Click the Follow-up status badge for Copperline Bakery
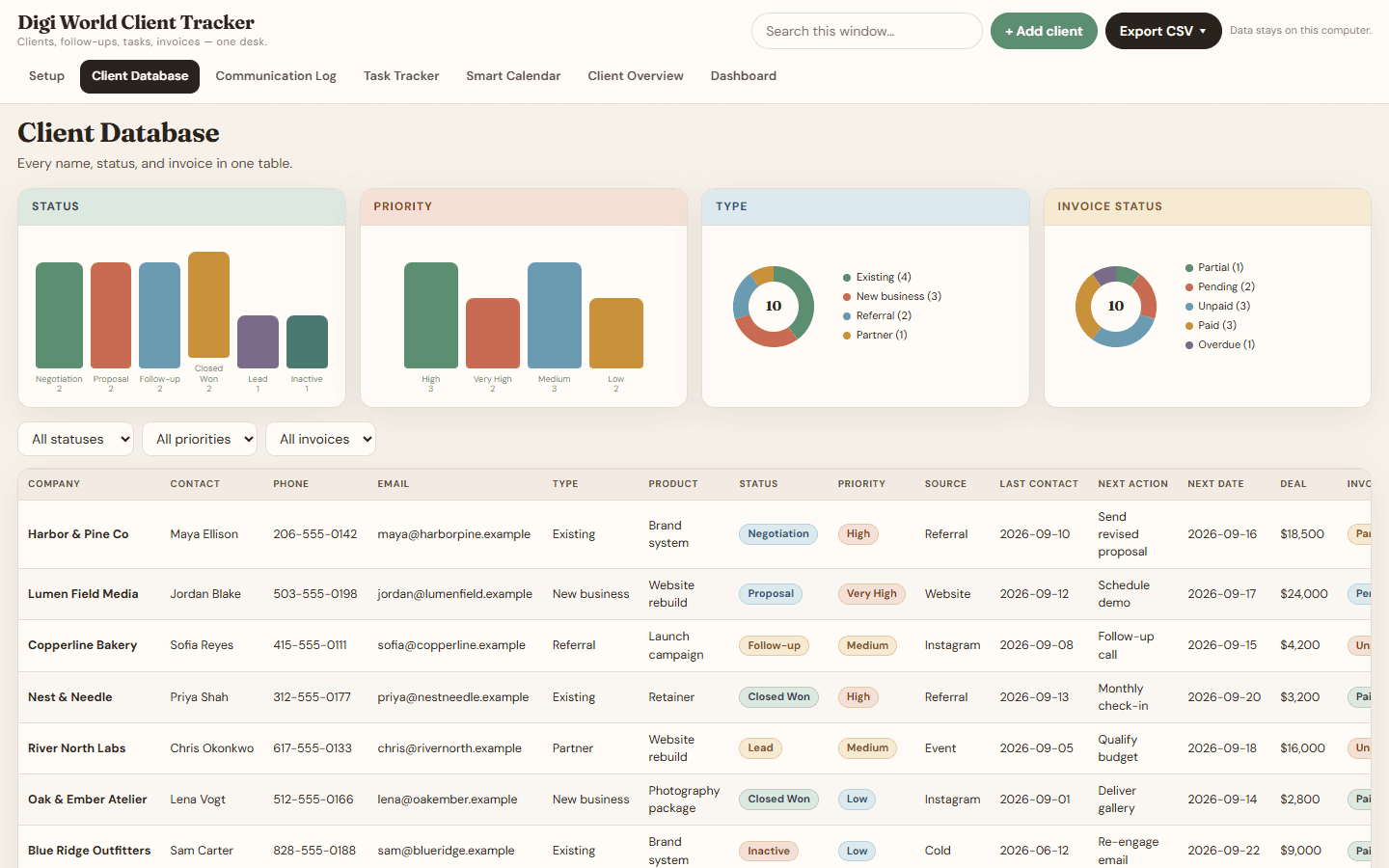The height and width of the screenshot is (868, 1389). (774, 645)
